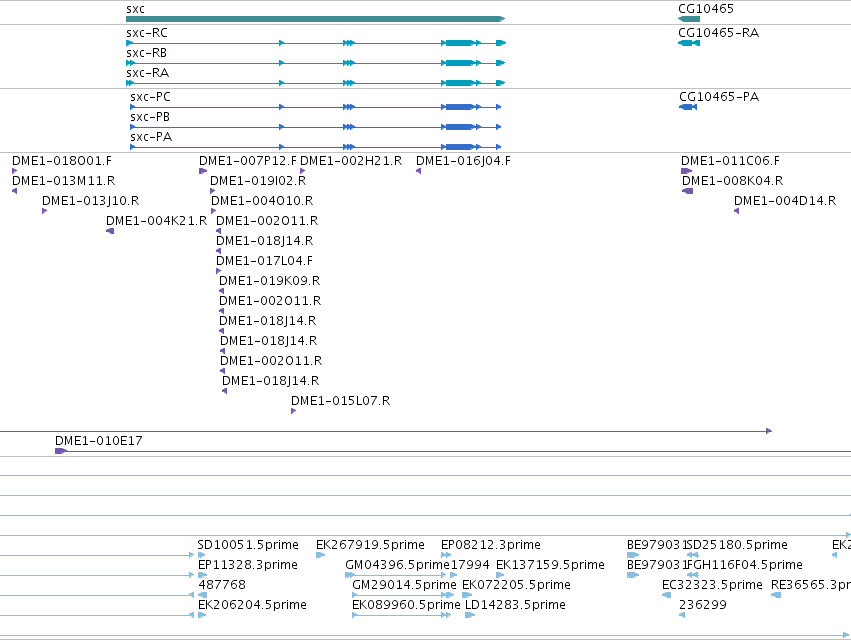Click the EK072205.5prime EST
Image resolution: width=851 pixels, height=640 pixels.
(467, 595)
